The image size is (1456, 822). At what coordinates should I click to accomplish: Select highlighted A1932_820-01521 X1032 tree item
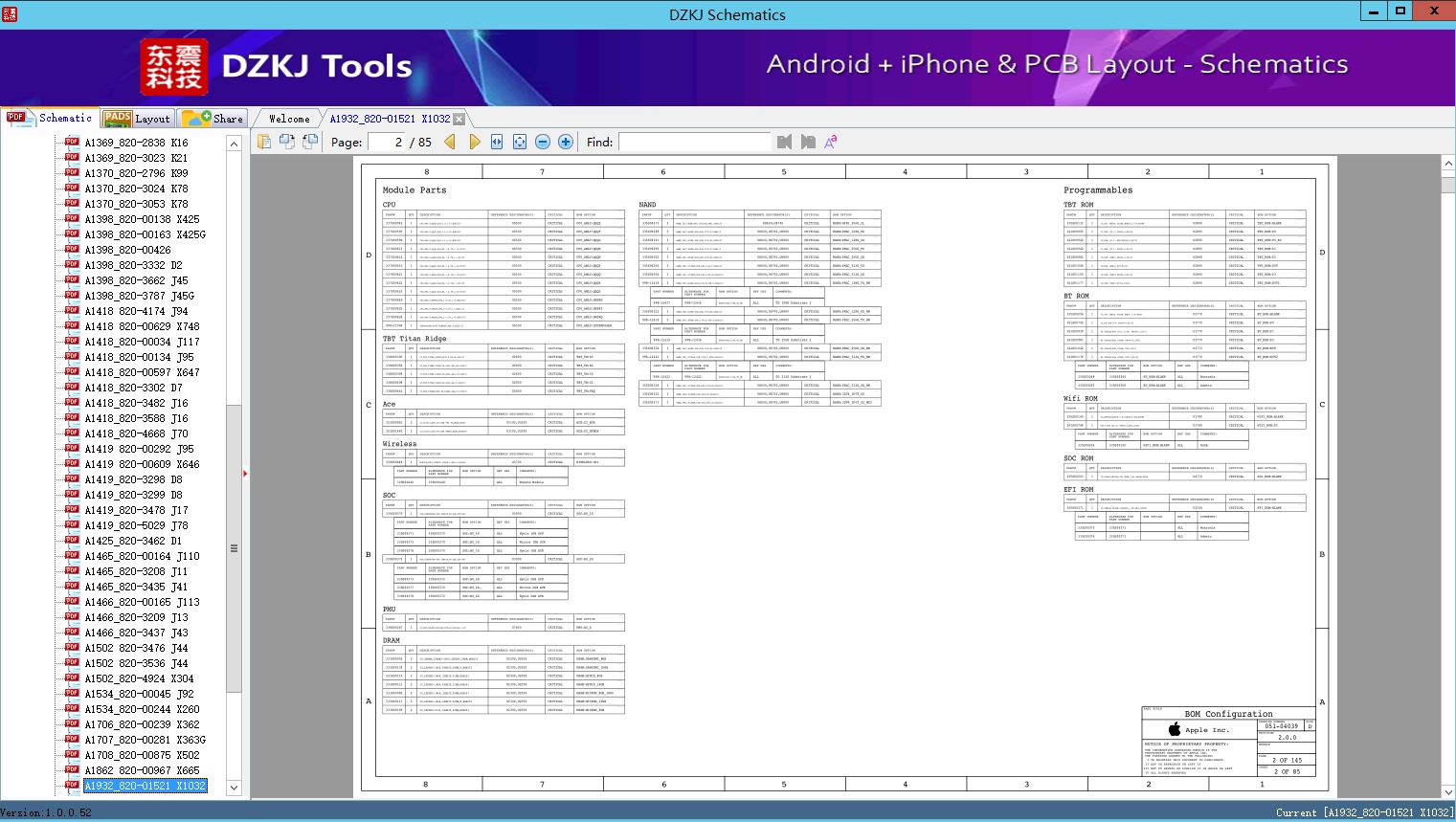pos(145,786)
